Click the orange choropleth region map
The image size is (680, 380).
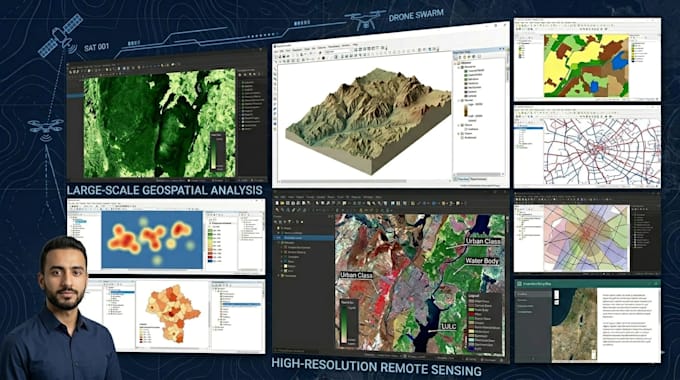[x=173, y=313]
